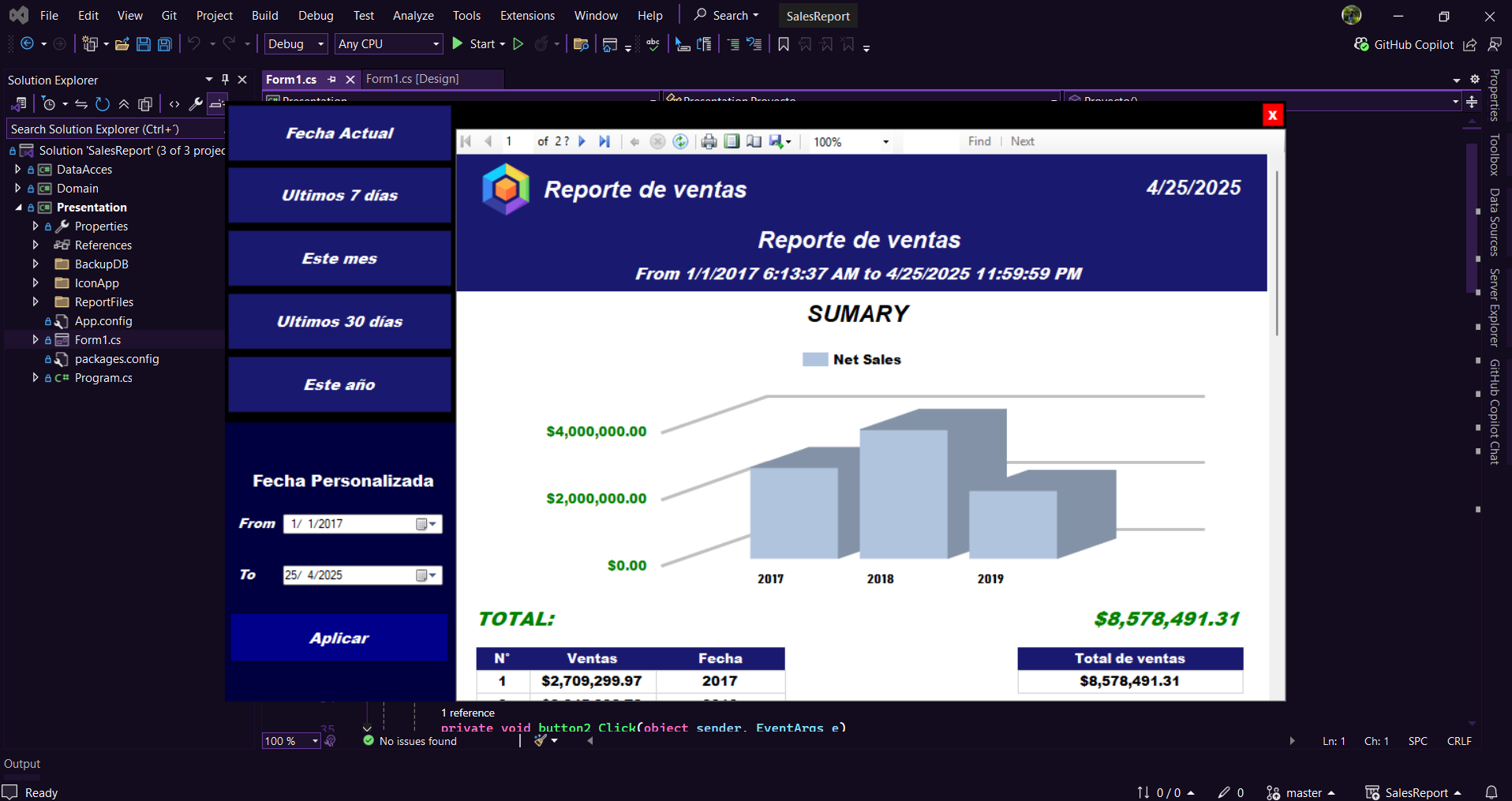Close the Form1.cs tab
This screenshot has width=1512, height=801.
350,80
